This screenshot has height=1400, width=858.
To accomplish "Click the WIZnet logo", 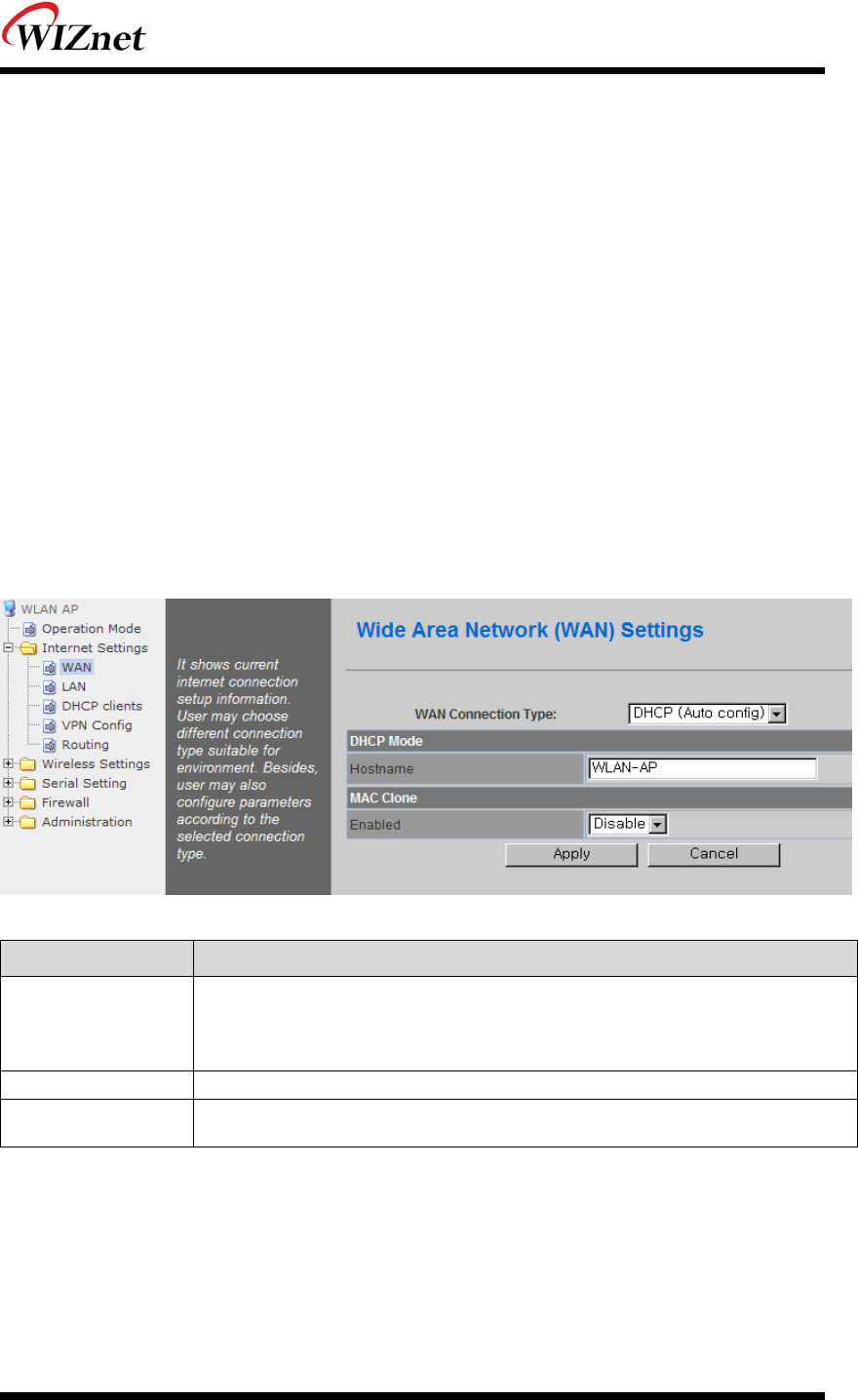I will coord(73,29).
